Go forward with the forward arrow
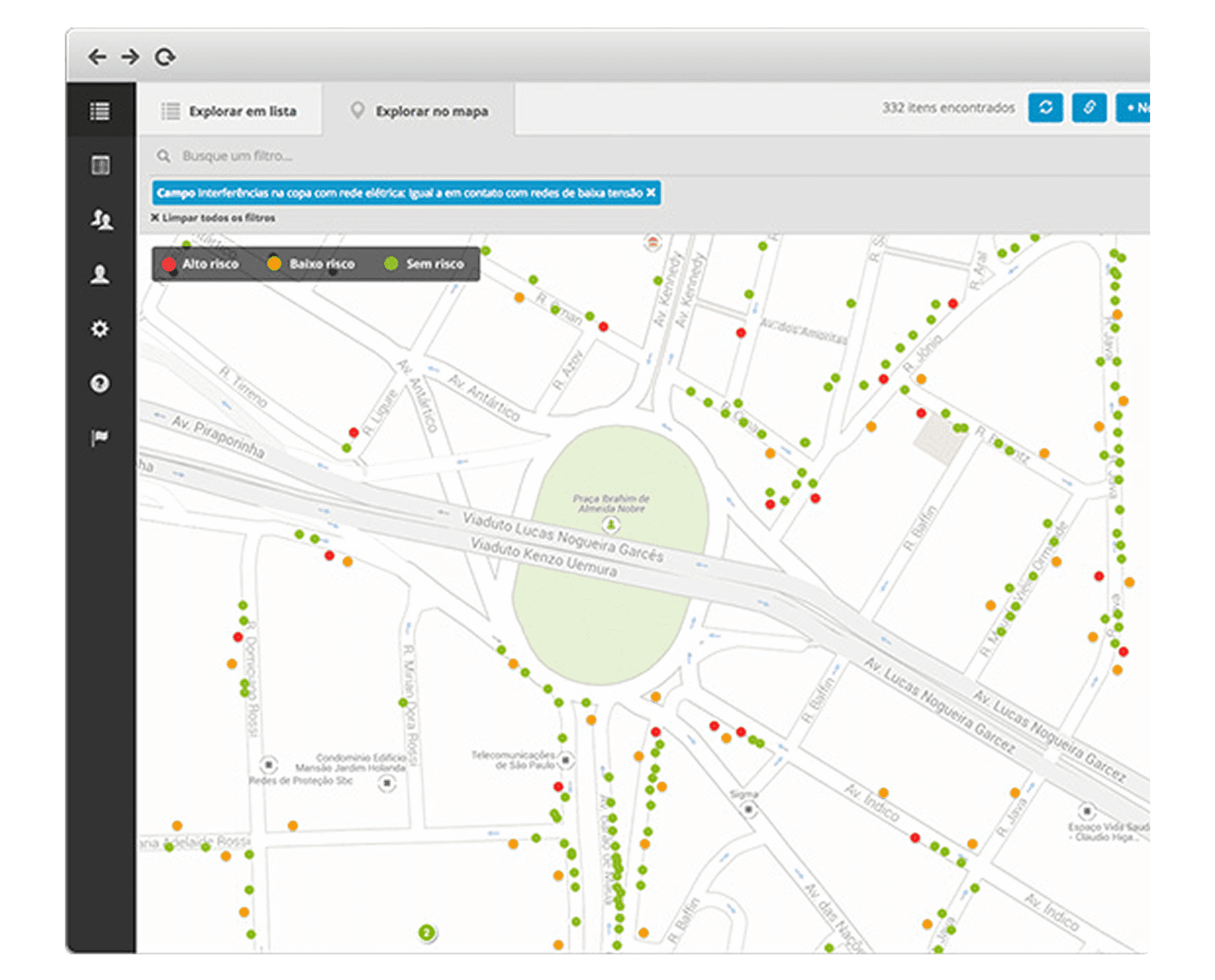The height and width of the screenshot is (980, 1215). (130, 56)
